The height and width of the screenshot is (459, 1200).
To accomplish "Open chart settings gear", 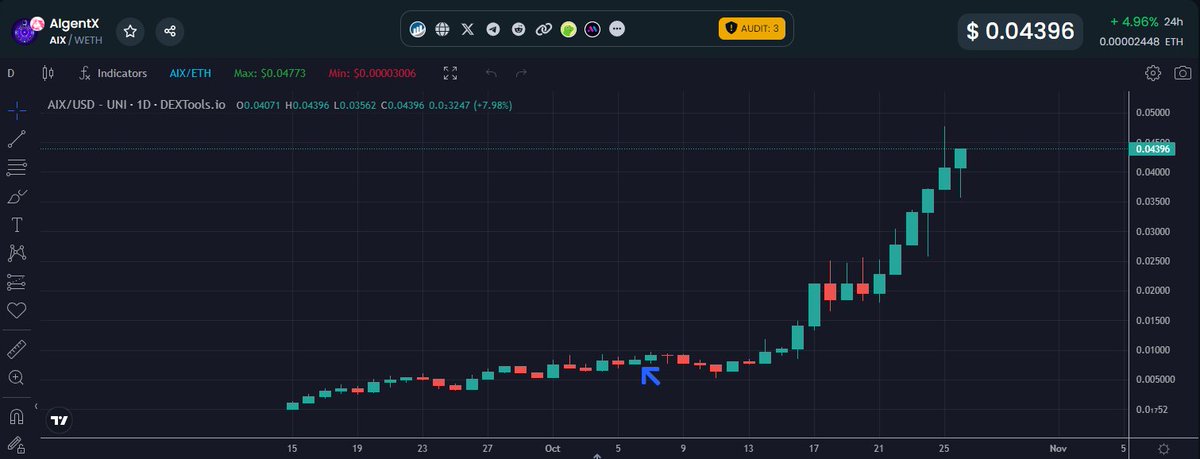I will tap(1153, 73).
